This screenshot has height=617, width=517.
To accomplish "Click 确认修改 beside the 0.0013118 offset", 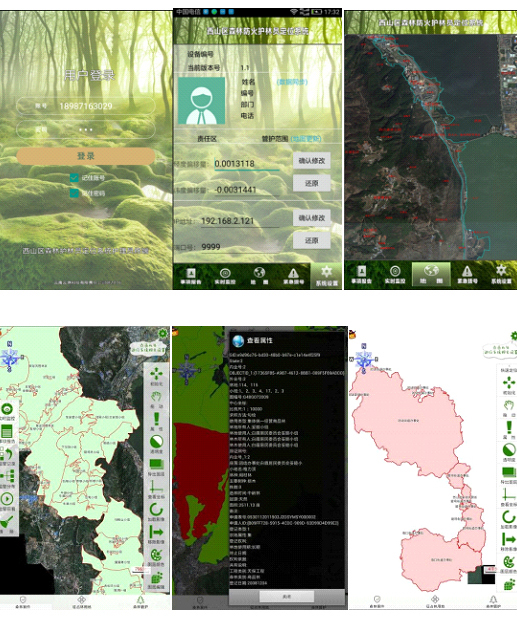I will pos(311,161).
